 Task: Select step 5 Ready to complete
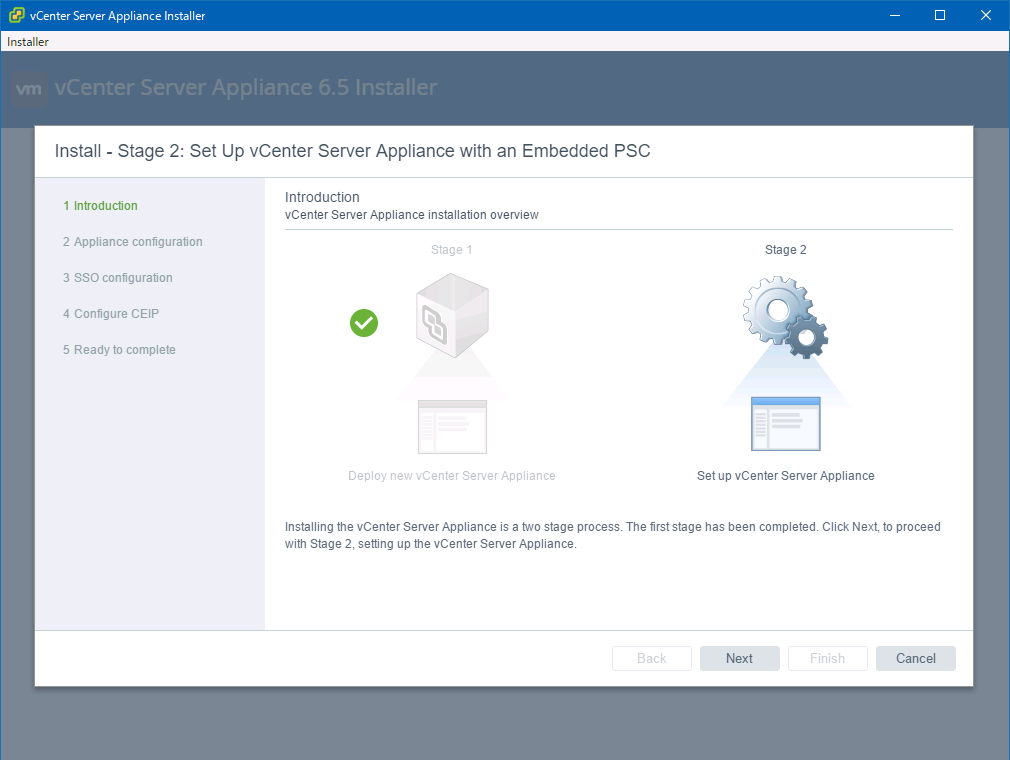tap(119, 350)
